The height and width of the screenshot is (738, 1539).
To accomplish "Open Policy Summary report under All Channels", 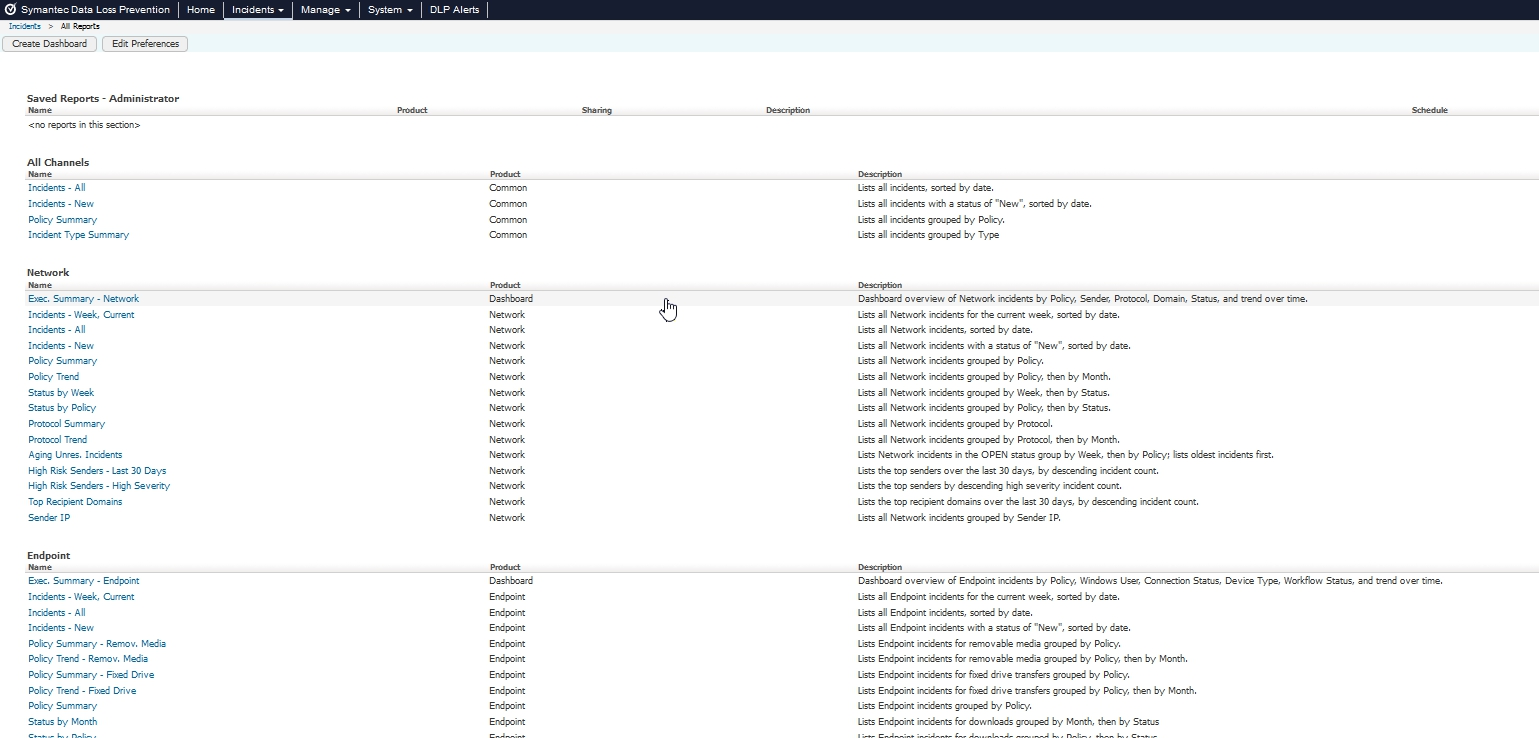I will 63,220.
